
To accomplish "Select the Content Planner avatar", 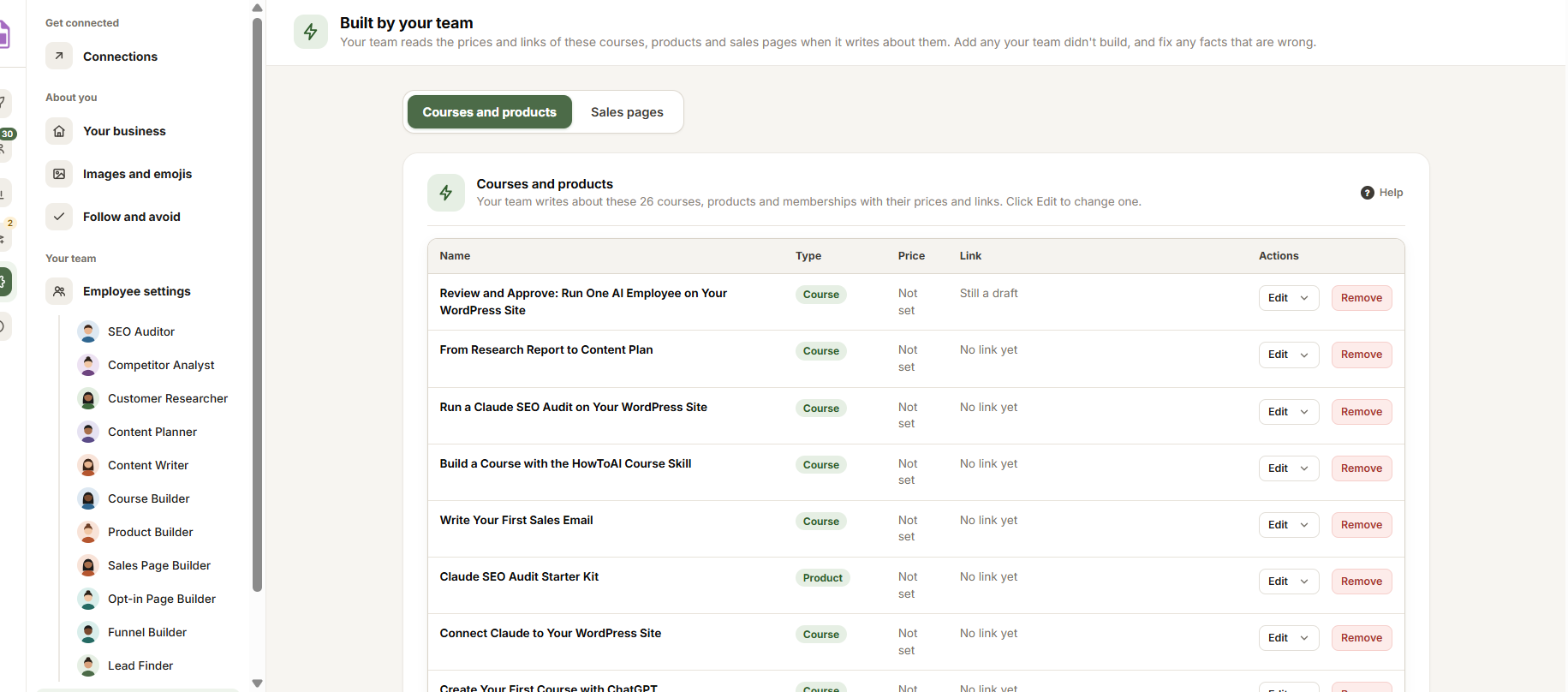I will tap(88, 432).
